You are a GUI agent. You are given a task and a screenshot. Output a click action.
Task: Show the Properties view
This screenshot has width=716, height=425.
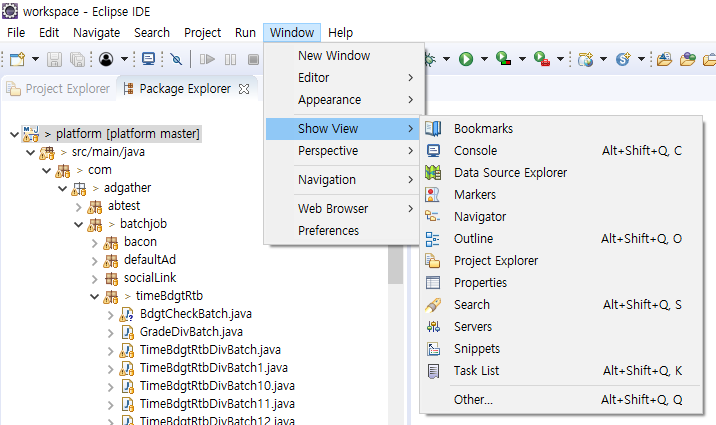561,283
